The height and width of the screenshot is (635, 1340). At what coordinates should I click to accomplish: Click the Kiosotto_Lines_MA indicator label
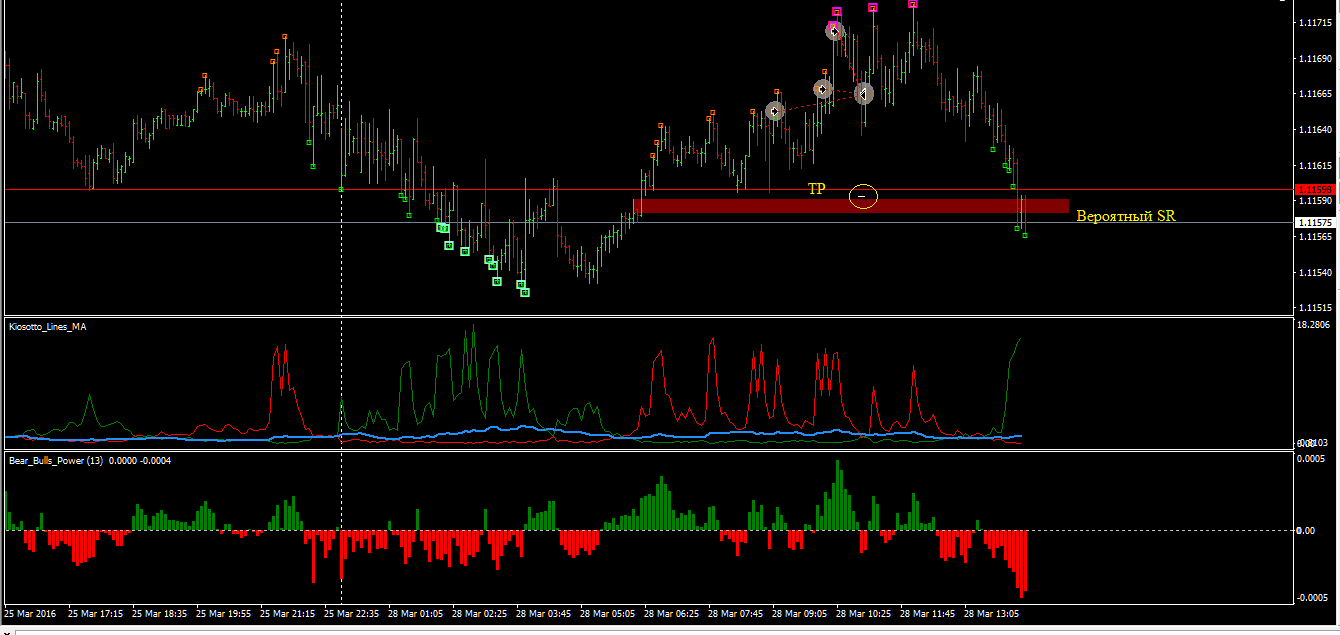coord(48,326)
